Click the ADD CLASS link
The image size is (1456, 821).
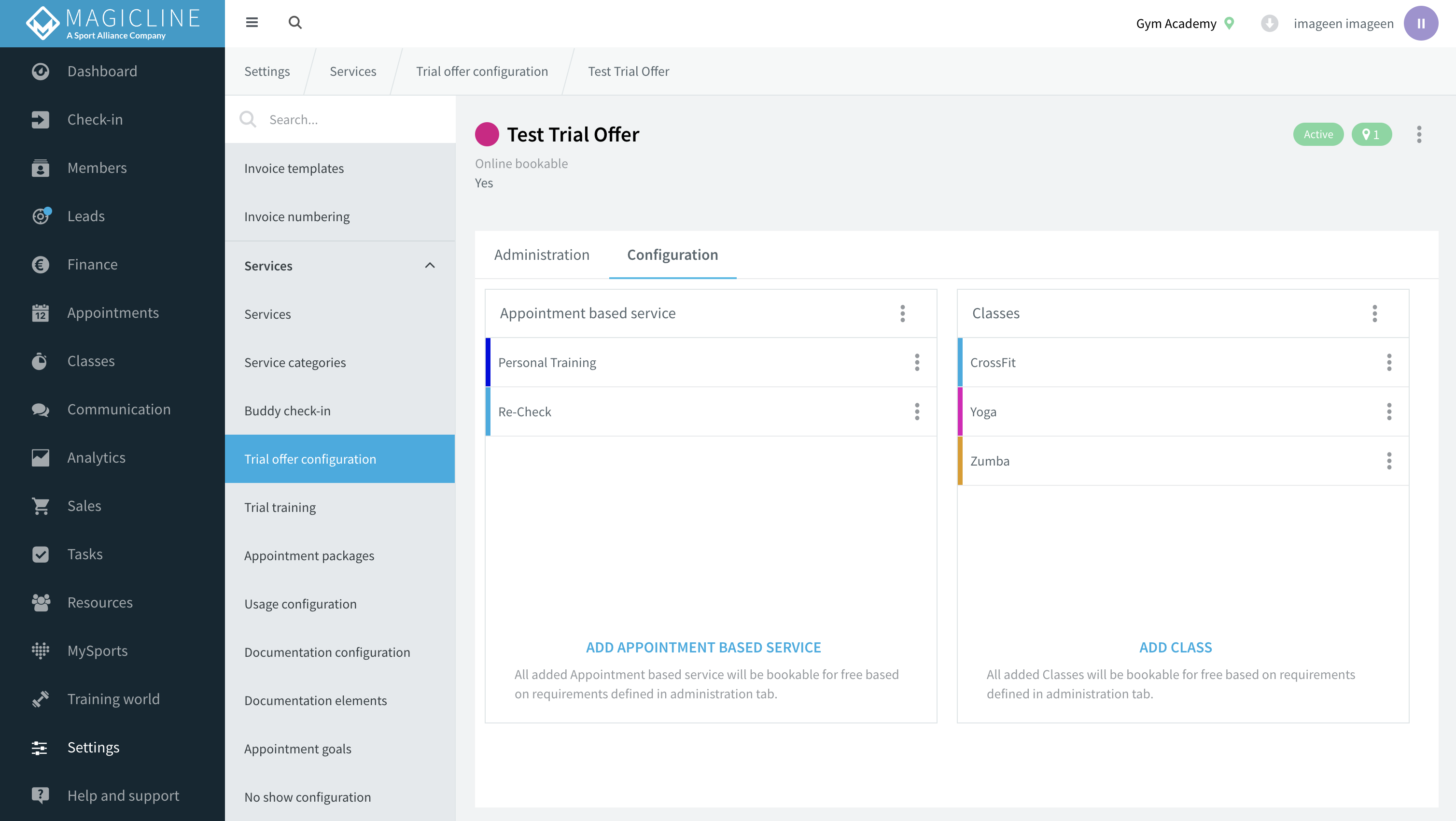(x=1176, y=648)
